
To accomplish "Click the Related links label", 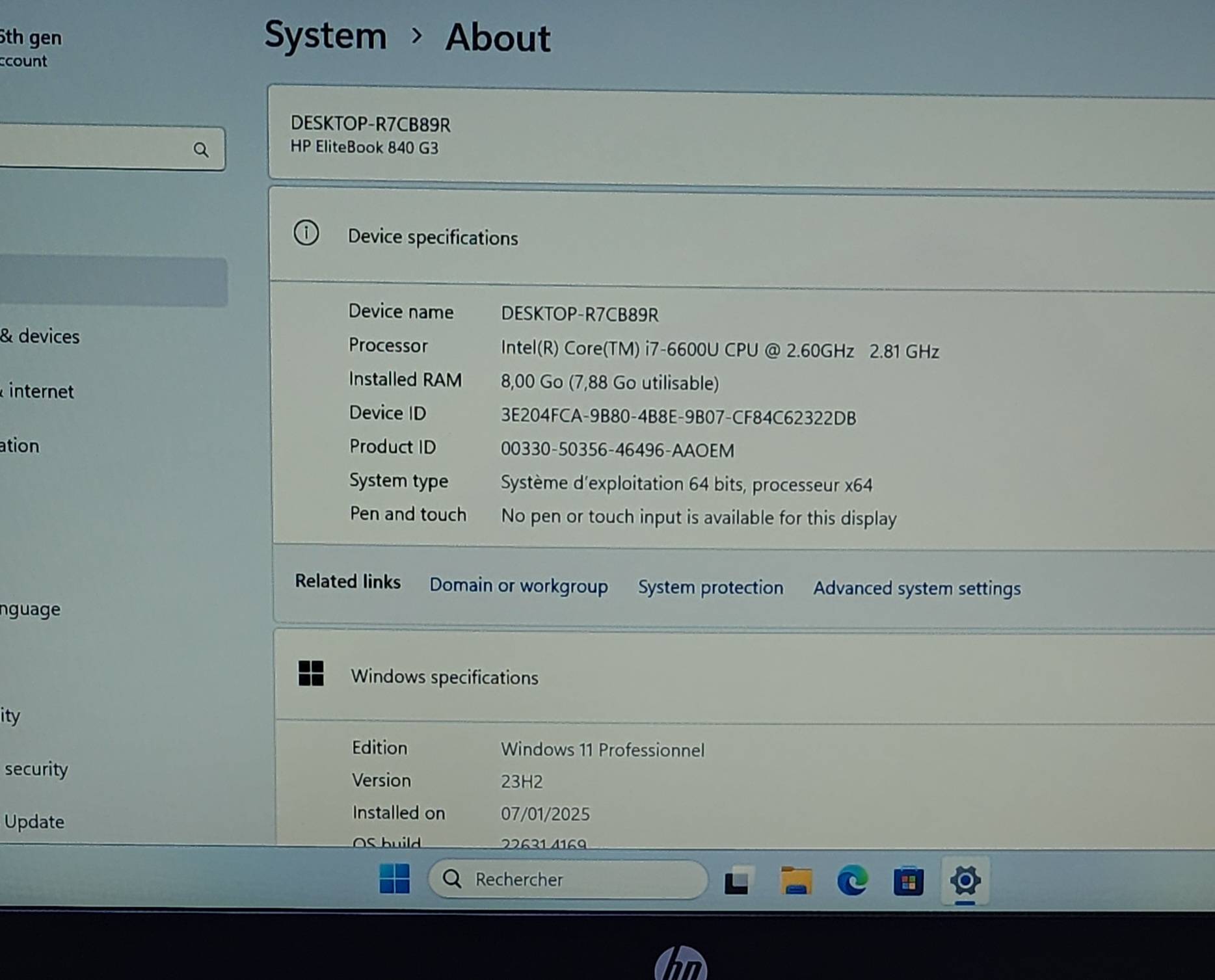I will pyautogui.click(x=347, y=581).
